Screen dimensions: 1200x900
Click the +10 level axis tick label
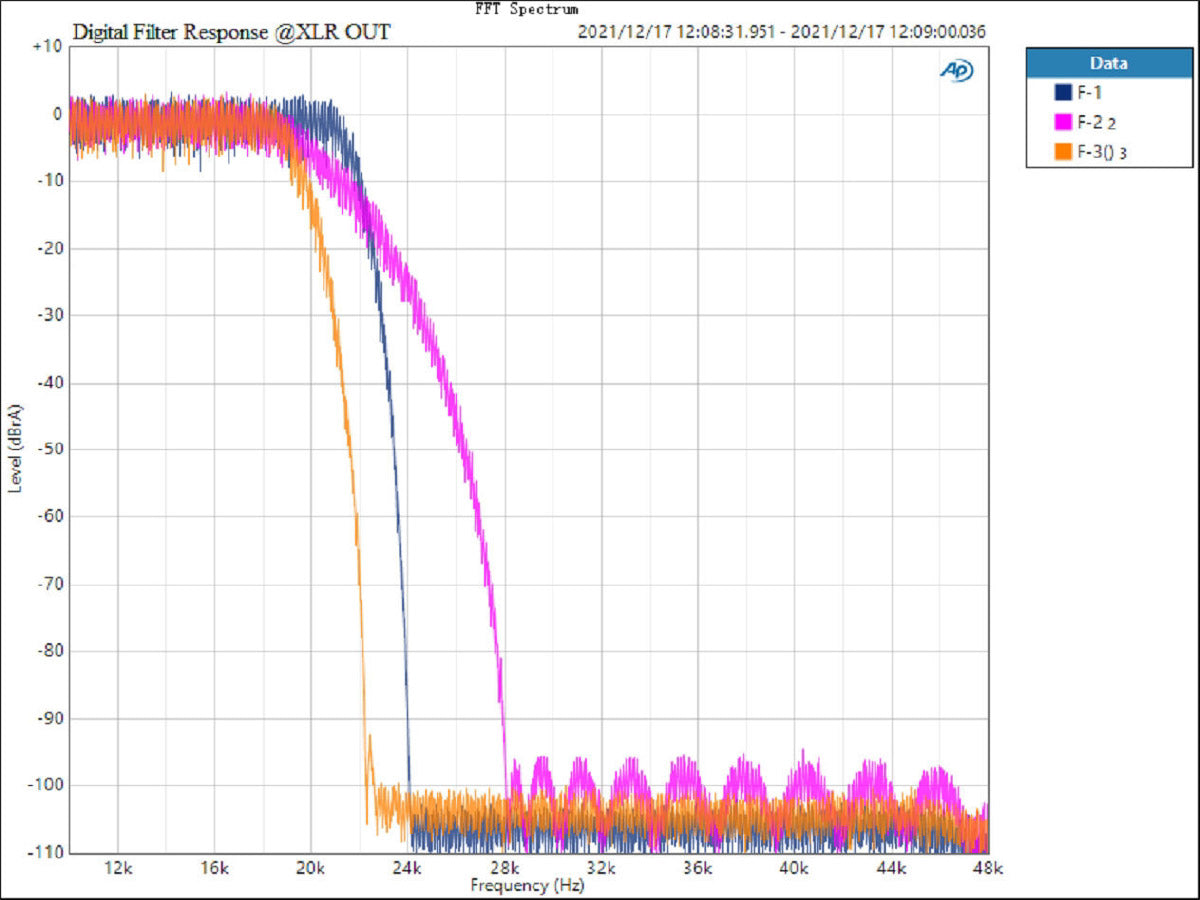tap(46, 47)
